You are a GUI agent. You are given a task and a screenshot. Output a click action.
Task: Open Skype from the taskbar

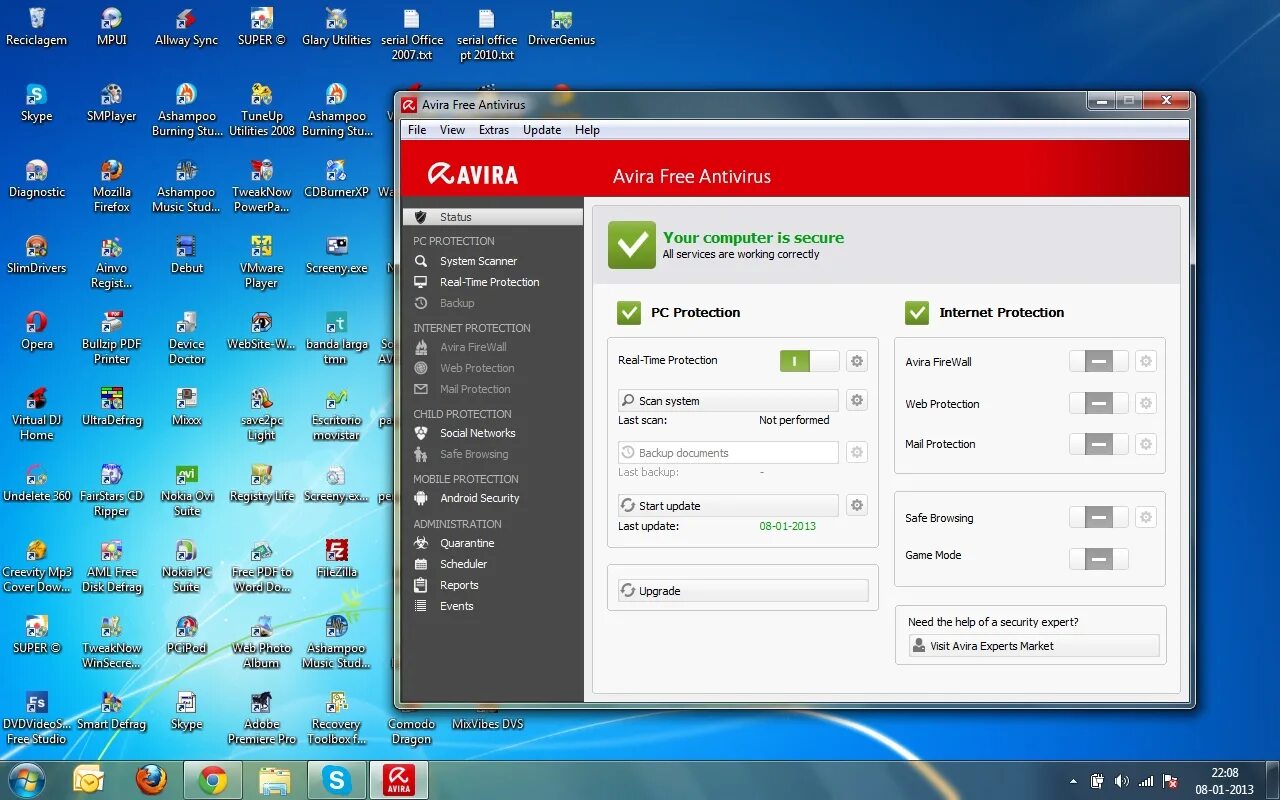pyautogui.click(x=337, y=780)
